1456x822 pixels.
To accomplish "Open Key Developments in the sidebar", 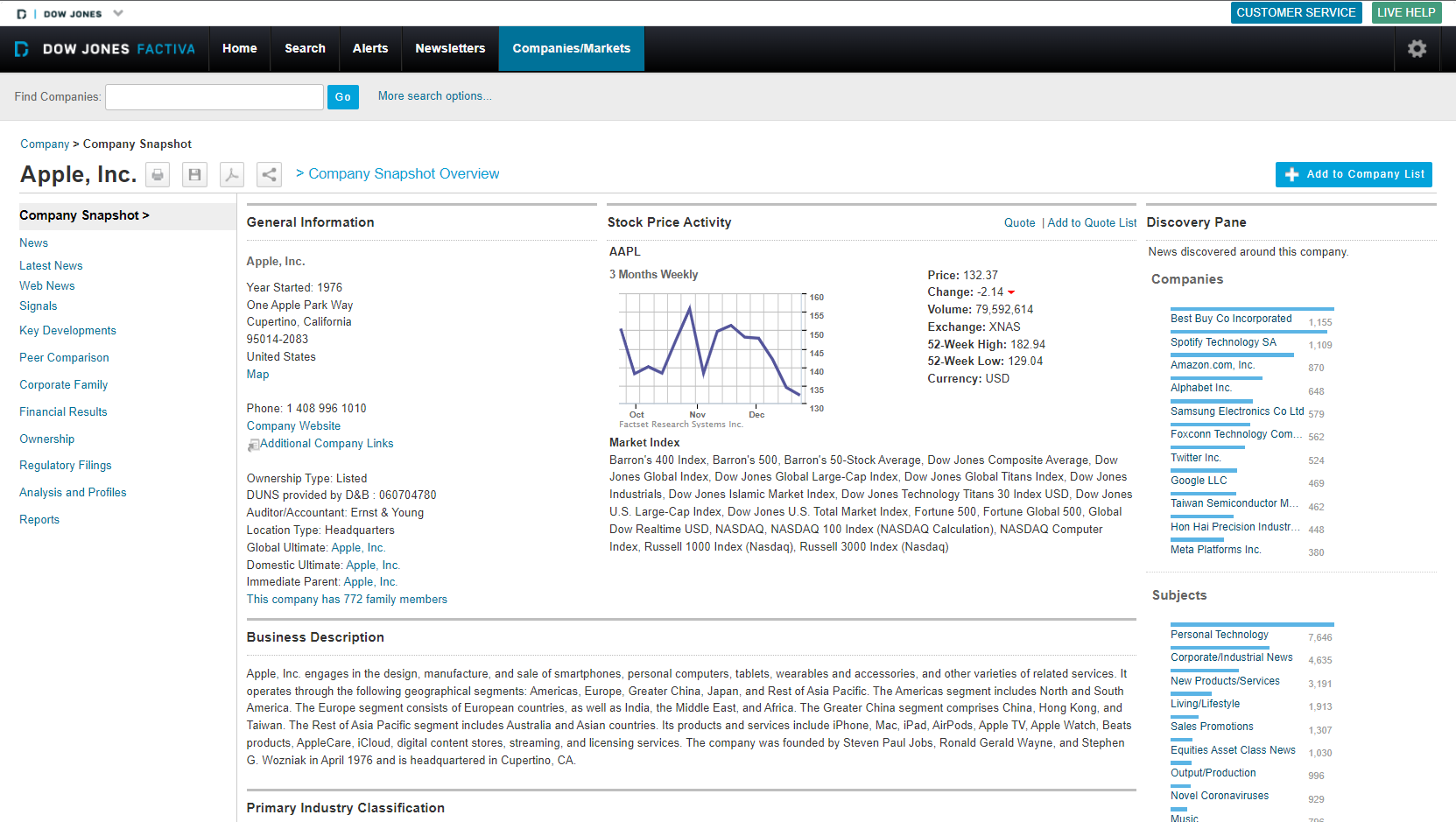I will point(67,331).
